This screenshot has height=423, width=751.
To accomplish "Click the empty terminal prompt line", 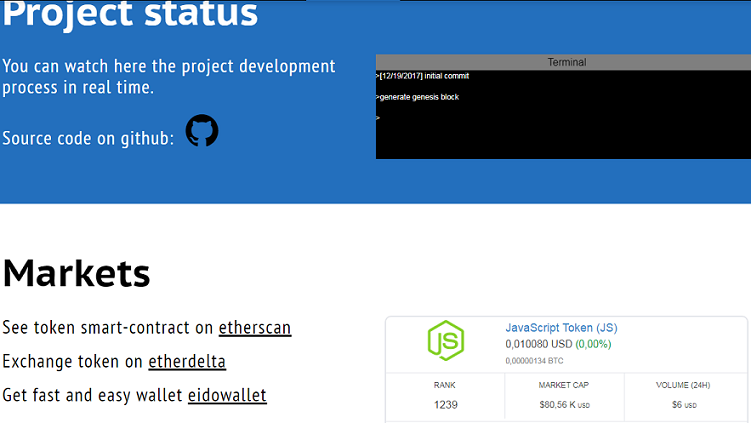I will (378, 118).
